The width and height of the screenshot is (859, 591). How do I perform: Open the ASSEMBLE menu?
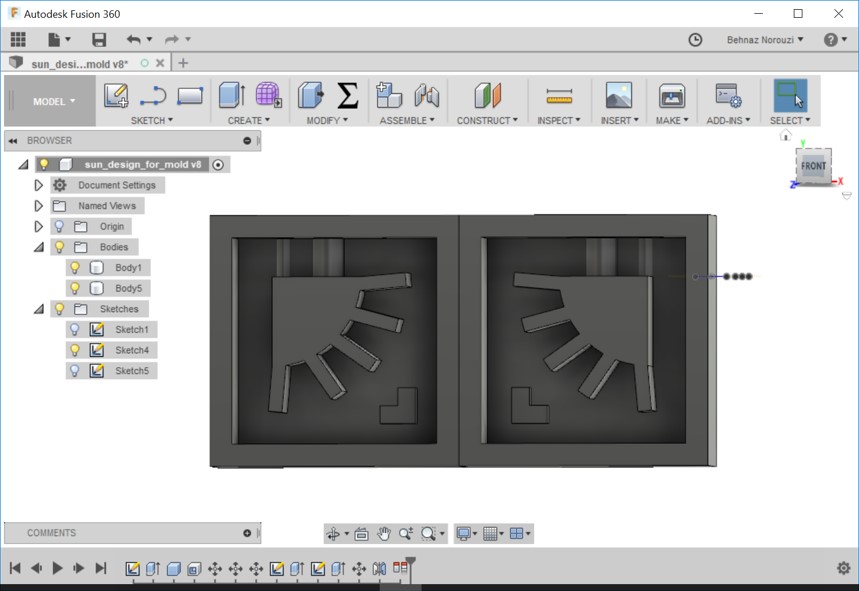(x=407, y=120)
